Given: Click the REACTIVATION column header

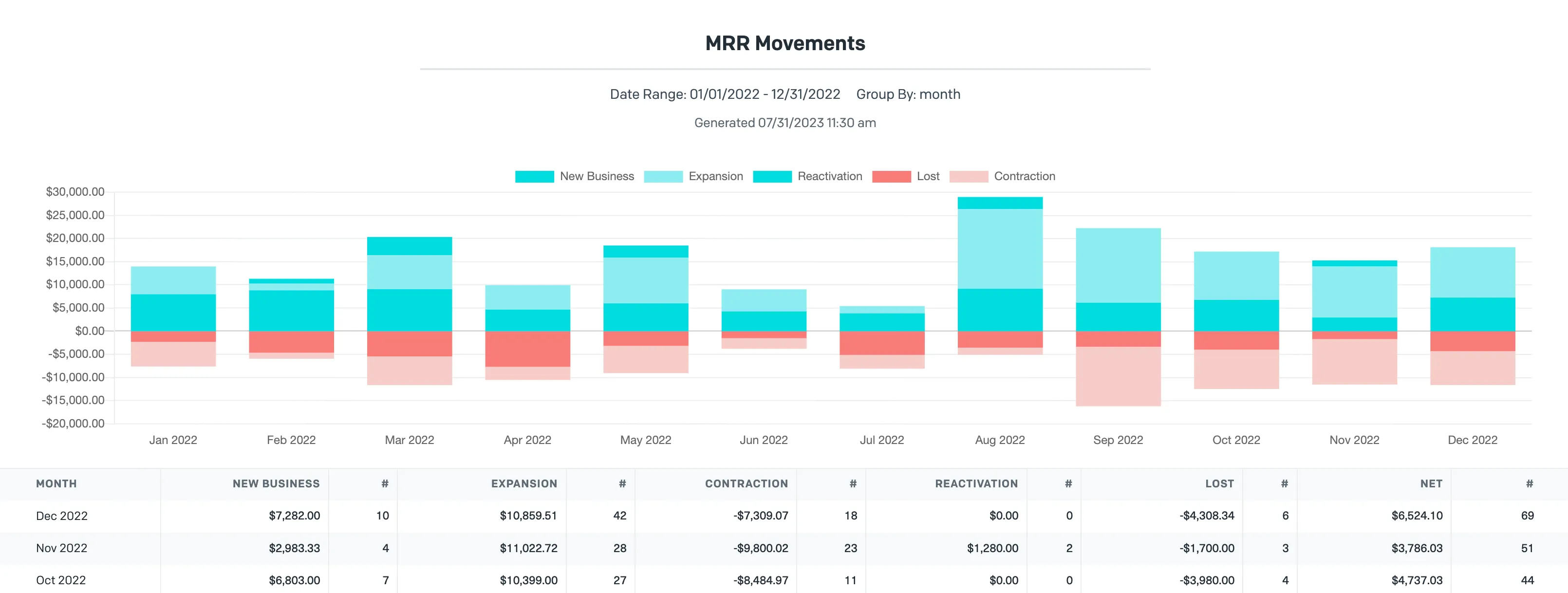Looking at the screenshot, I should click(x=976, y=483).
